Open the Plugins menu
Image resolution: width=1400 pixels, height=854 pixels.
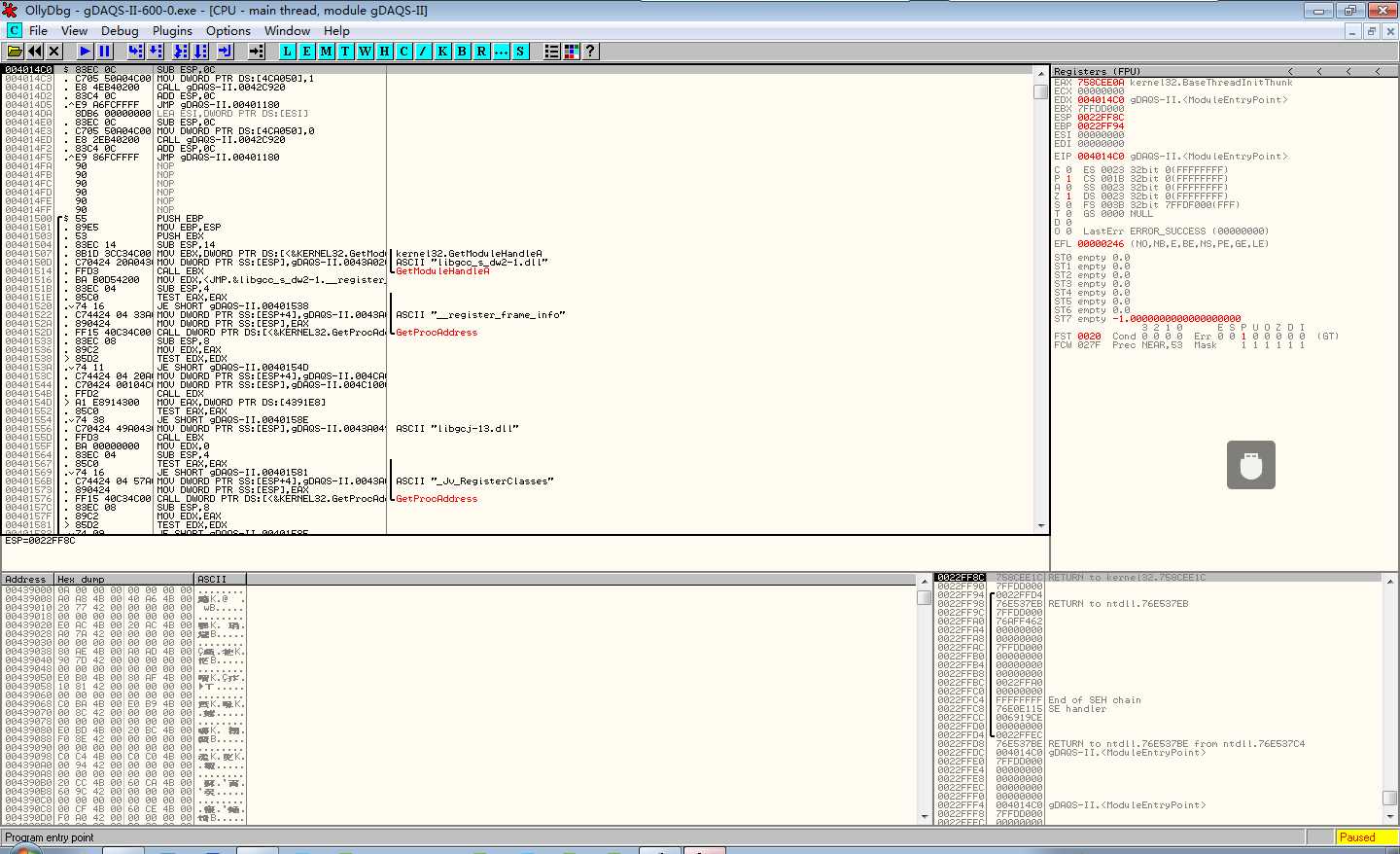point(172,31)
